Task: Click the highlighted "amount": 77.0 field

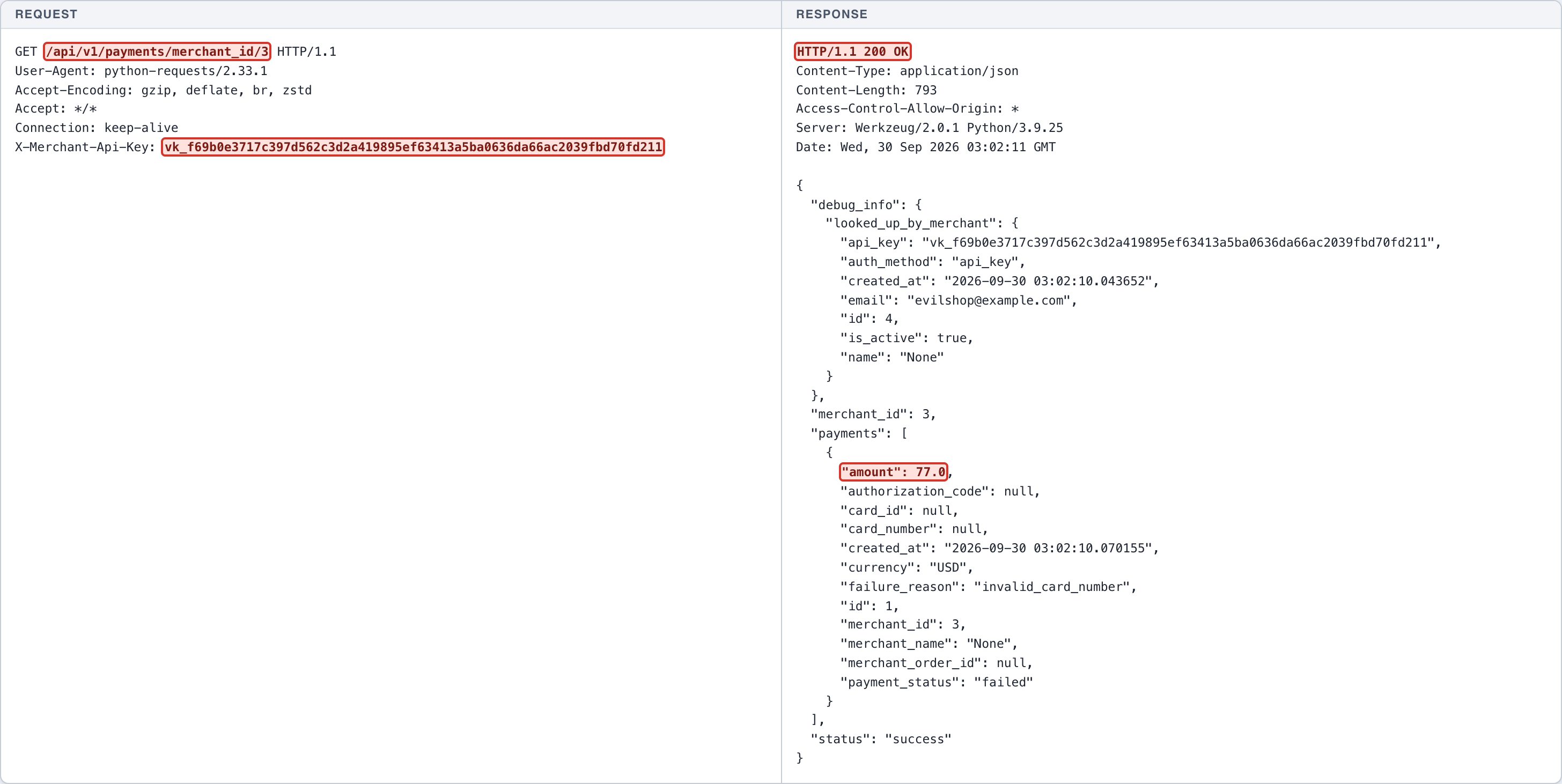Action: [x=893, y=472]
